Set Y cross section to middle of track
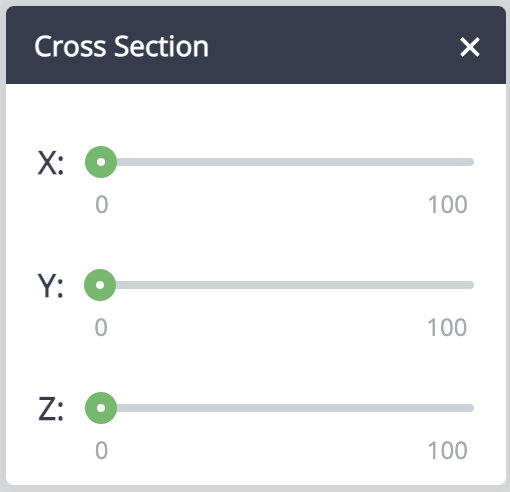This screenshot has width=510, height=492. (287, 285)
